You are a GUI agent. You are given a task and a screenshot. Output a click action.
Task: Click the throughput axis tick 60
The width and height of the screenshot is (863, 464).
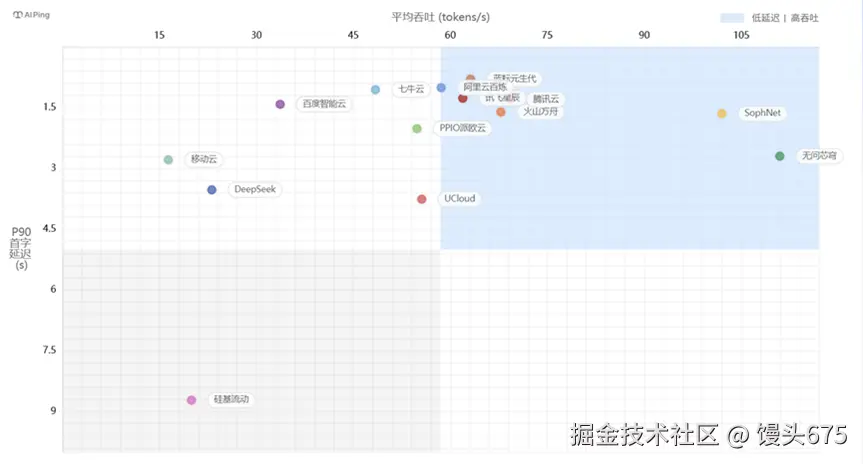[x=450, y=35]
